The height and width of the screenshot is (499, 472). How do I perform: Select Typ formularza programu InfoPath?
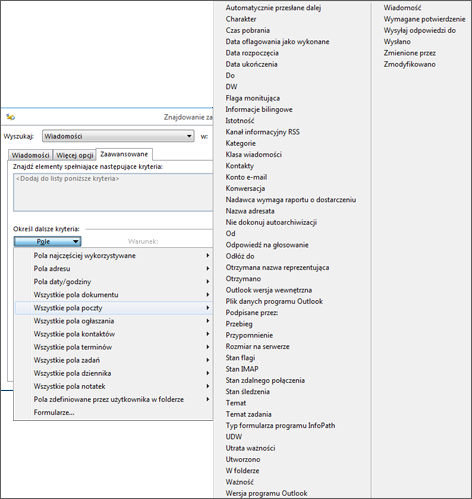280,426
